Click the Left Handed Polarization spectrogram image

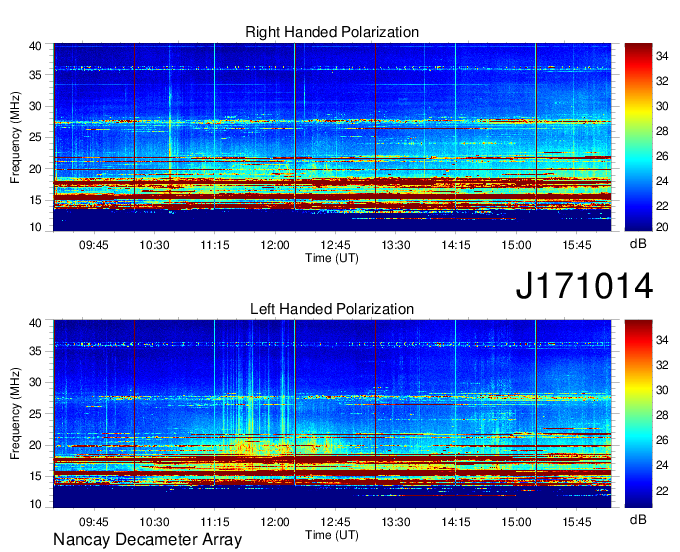pos(332,414)
